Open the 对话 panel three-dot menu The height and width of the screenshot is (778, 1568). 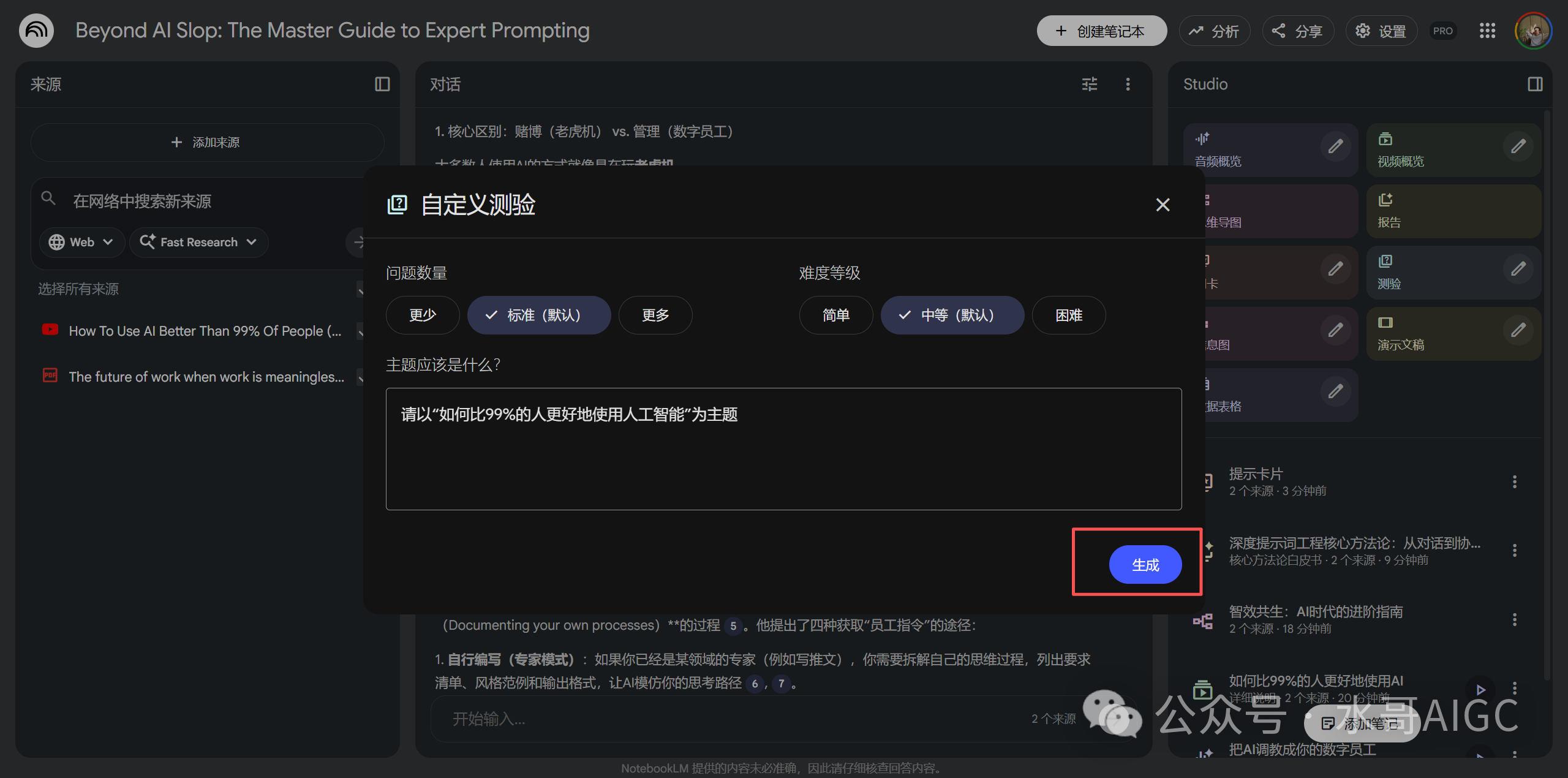tap(1128, 84)
